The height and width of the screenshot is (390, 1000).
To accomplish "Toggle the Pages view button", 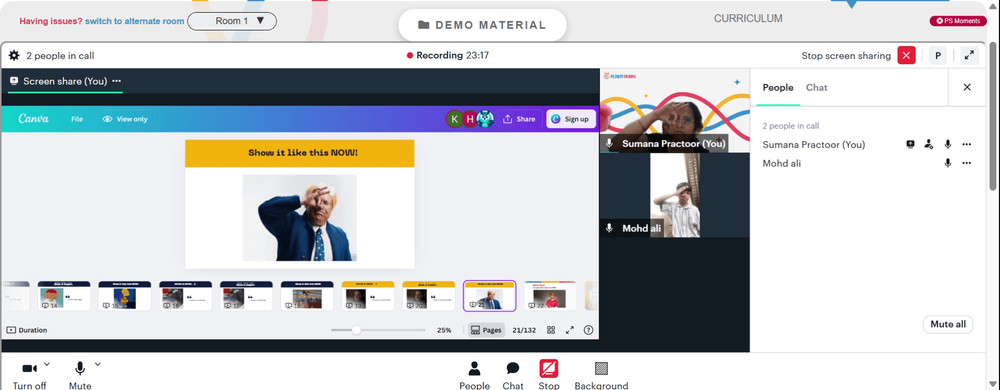I will point(486,330).
